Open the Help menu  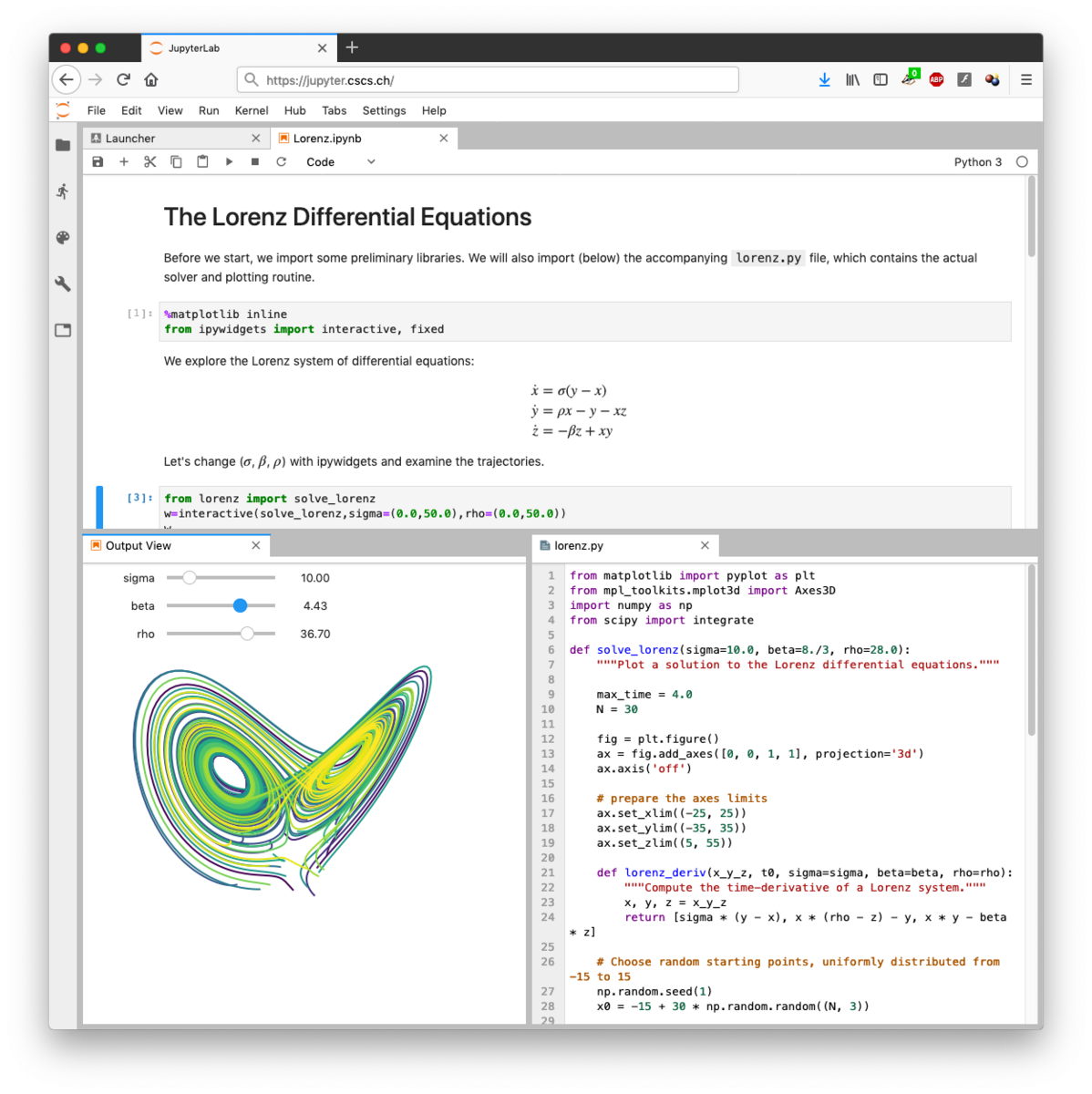click(434, 110)
